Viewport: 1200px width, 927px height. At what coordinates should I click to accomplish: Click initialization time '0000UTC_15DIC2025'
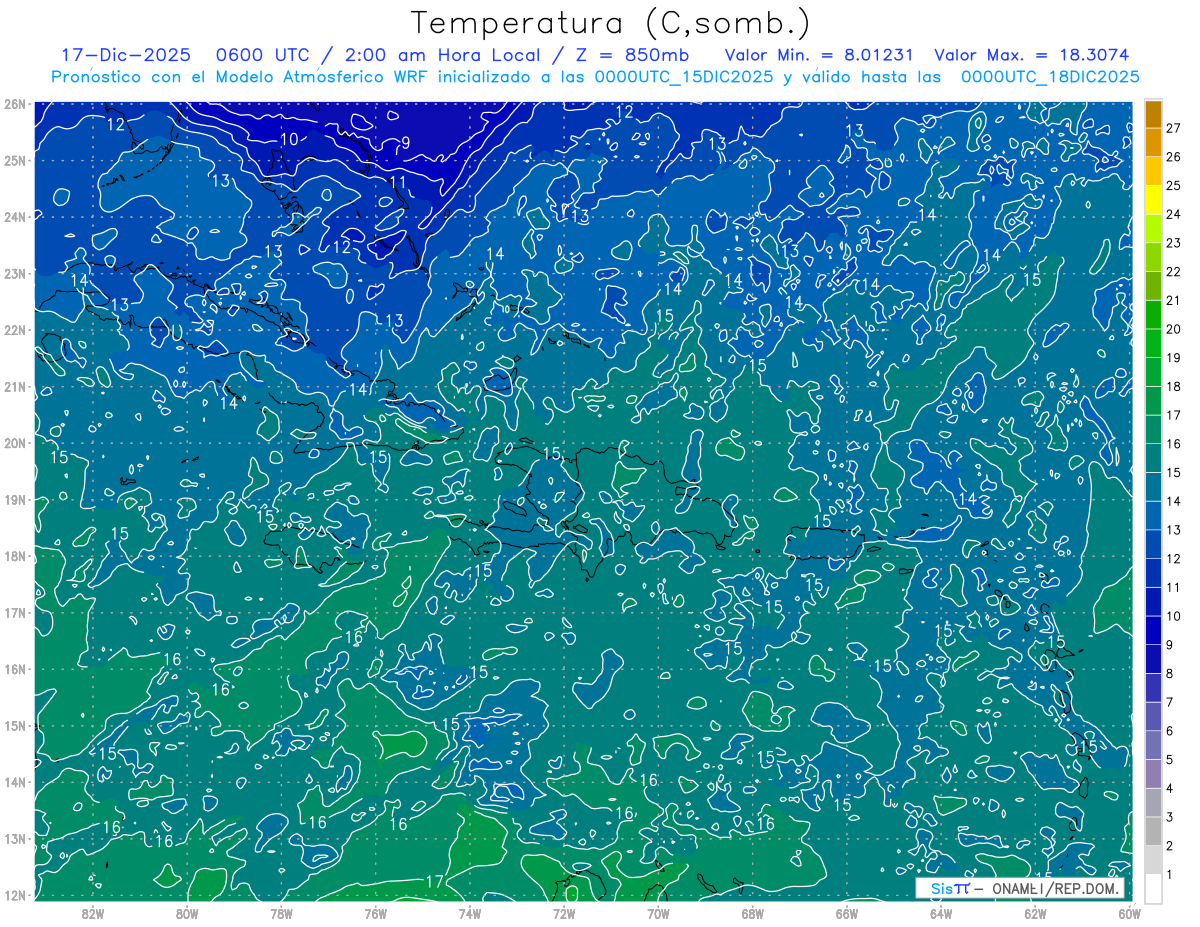pos(684,77)
